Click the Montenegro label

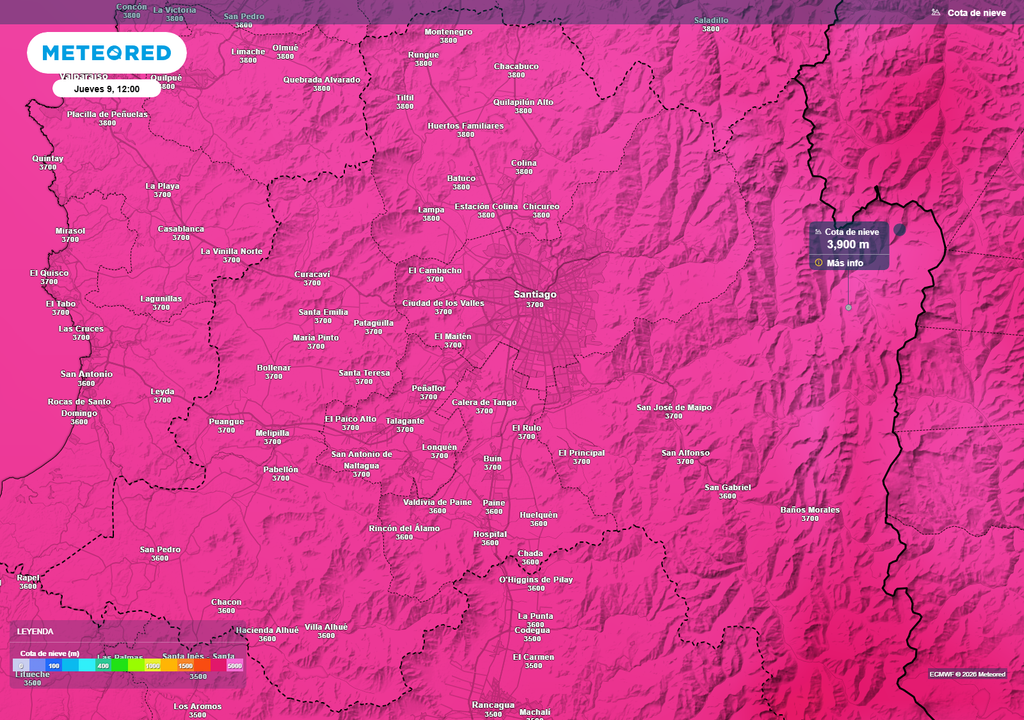[x=448, y=31]
